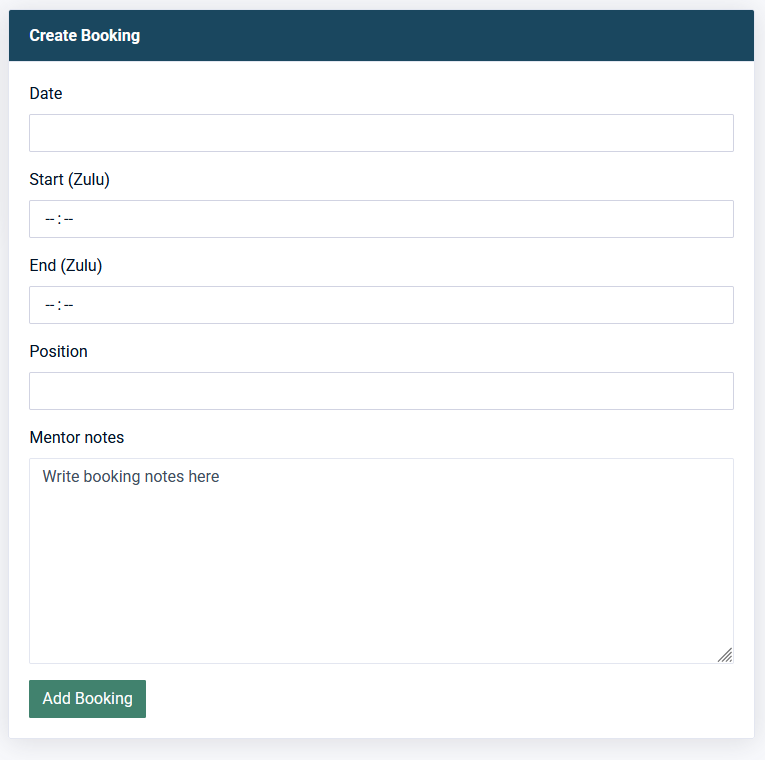Click the Mentor notes label
Viewport: 765px width, 760px height.
click(x=77, y=438)
